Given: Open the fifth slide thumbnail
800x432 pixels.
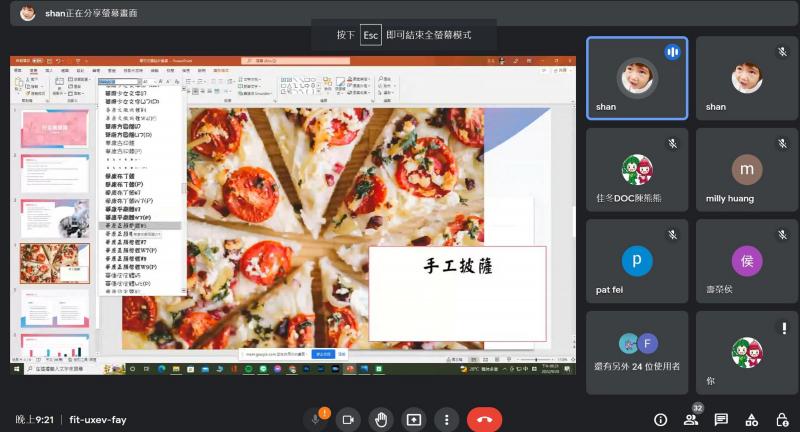Looking at the screenshot, I should click(55, 309).
